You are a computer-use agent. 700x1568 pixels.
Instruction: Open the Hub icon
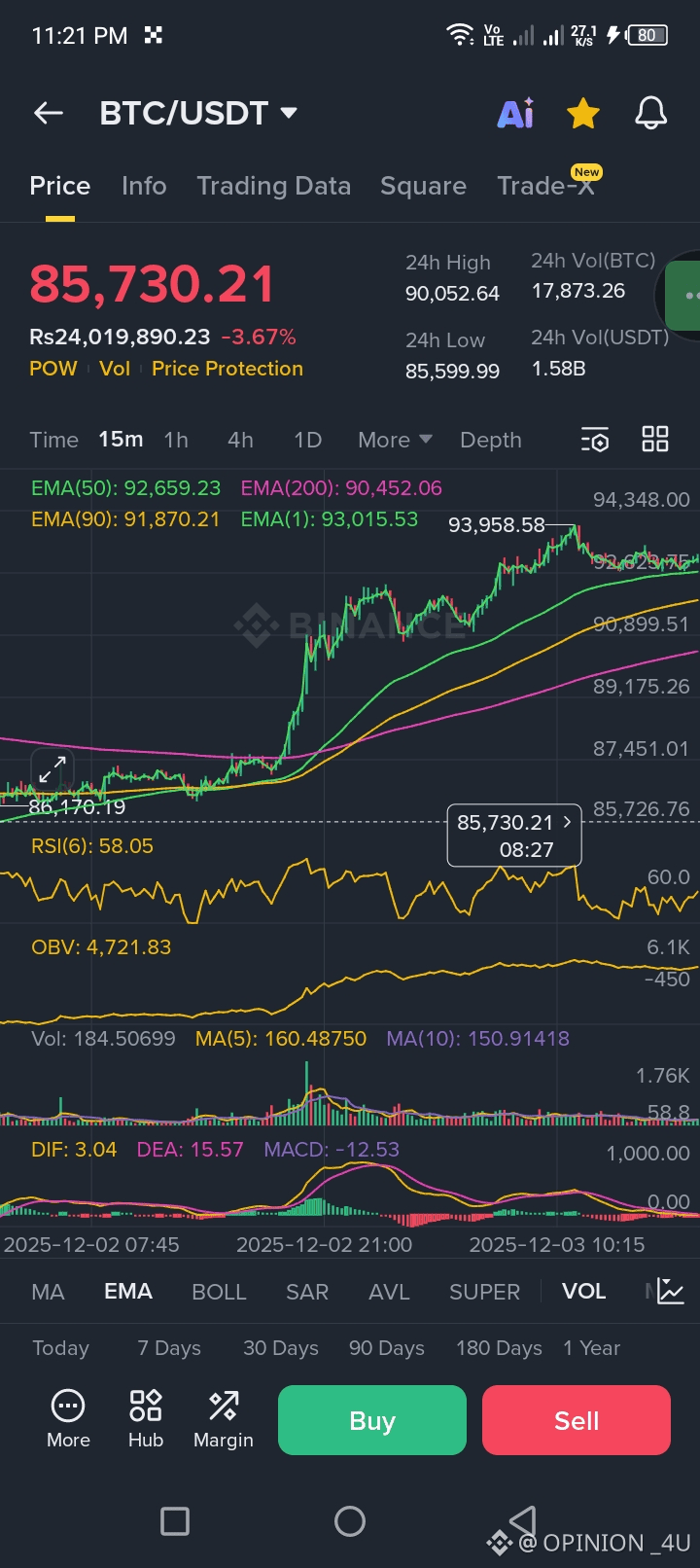pos(146,1419)
